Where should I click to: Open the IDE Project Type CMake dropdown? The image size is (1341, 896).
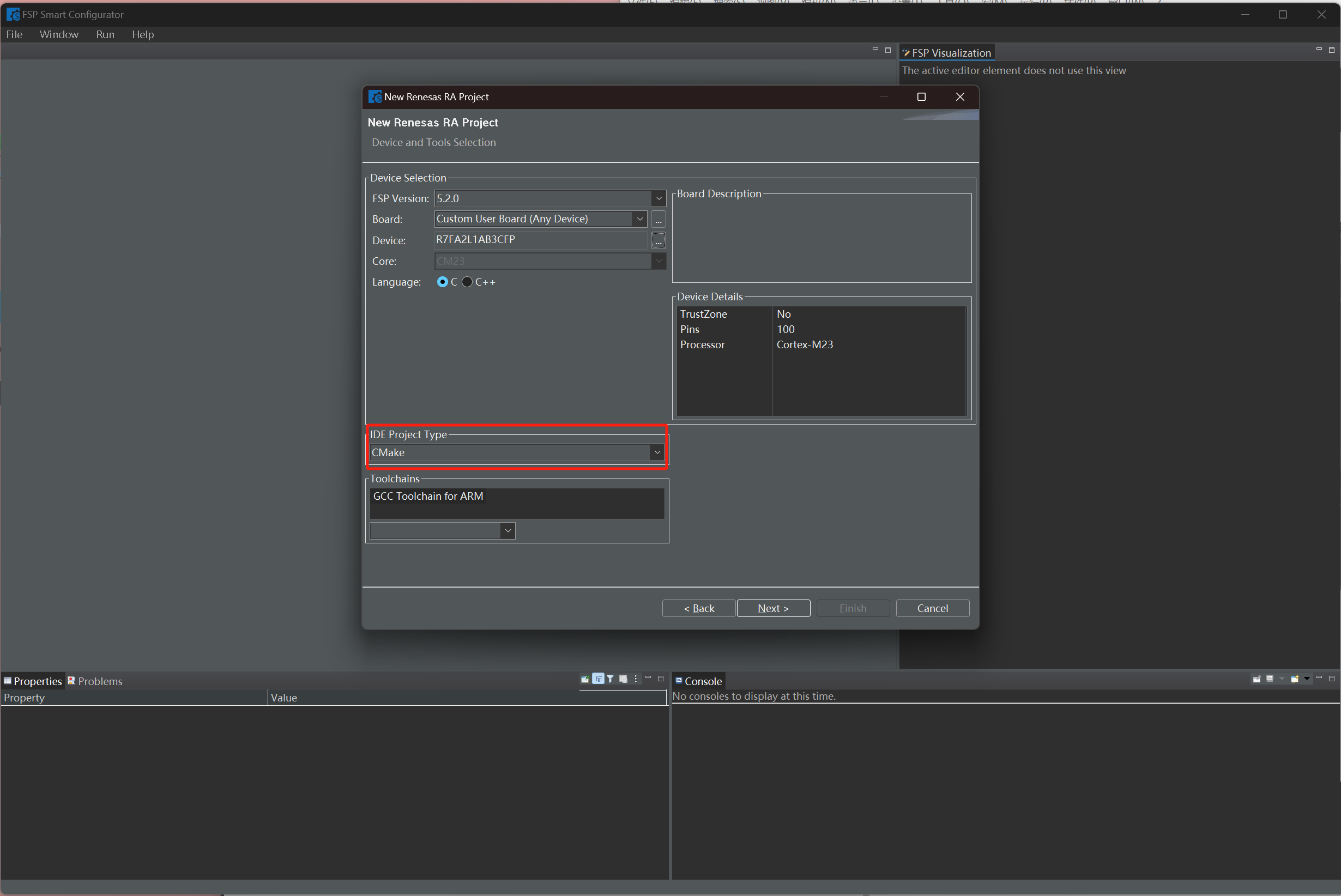[x=657, y=452]
